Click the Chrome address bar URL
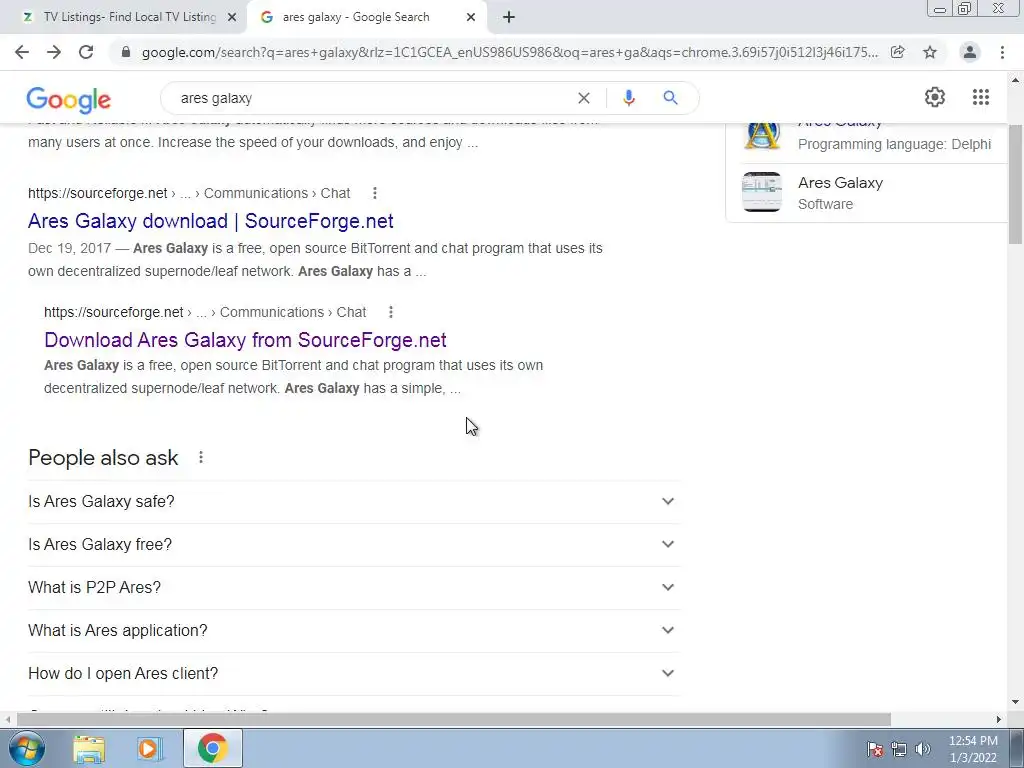This screenshot has height=768, width=1024. point(509,52)
